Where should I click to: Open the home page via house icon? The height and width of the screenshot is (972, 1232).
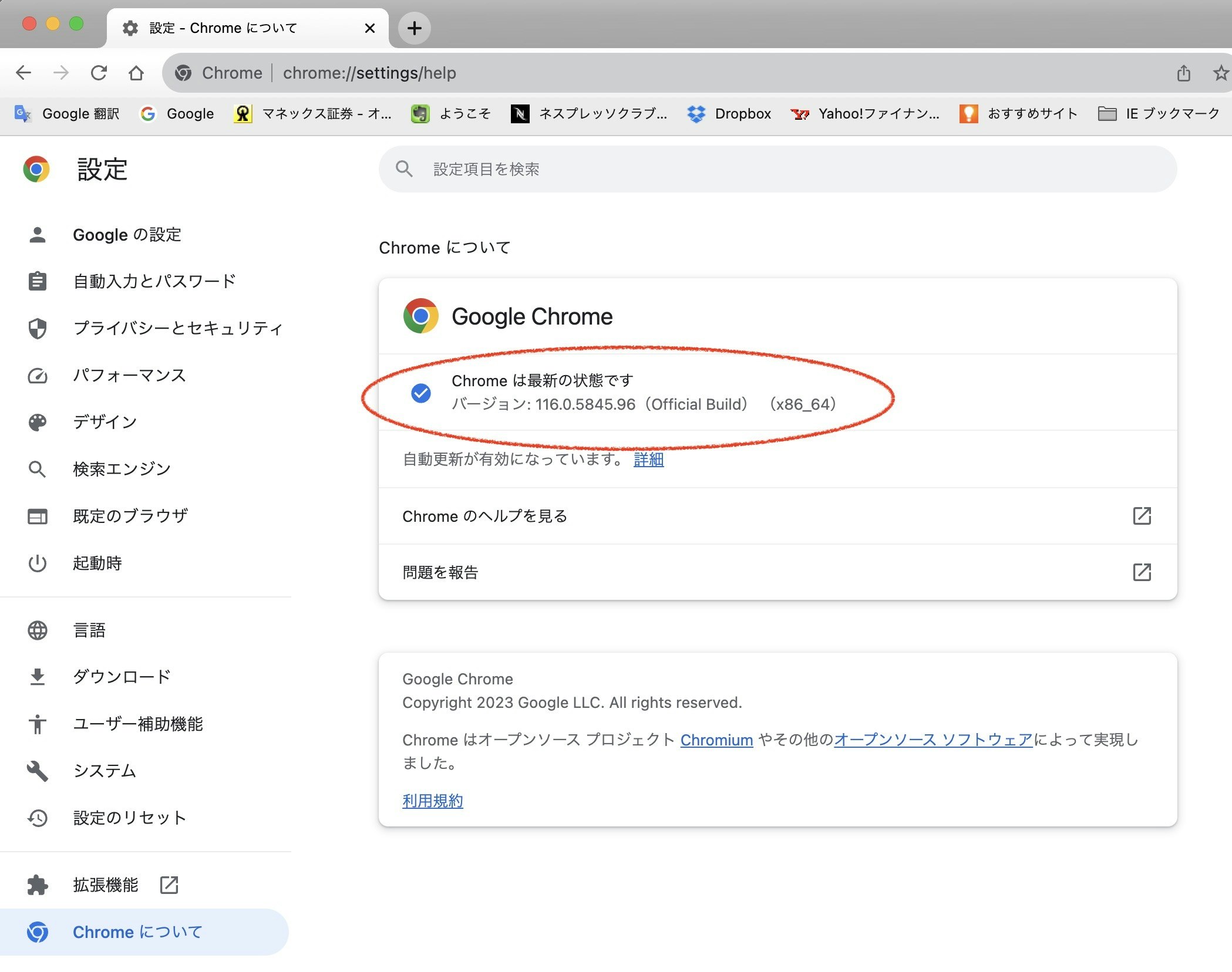tap(136, 73)
